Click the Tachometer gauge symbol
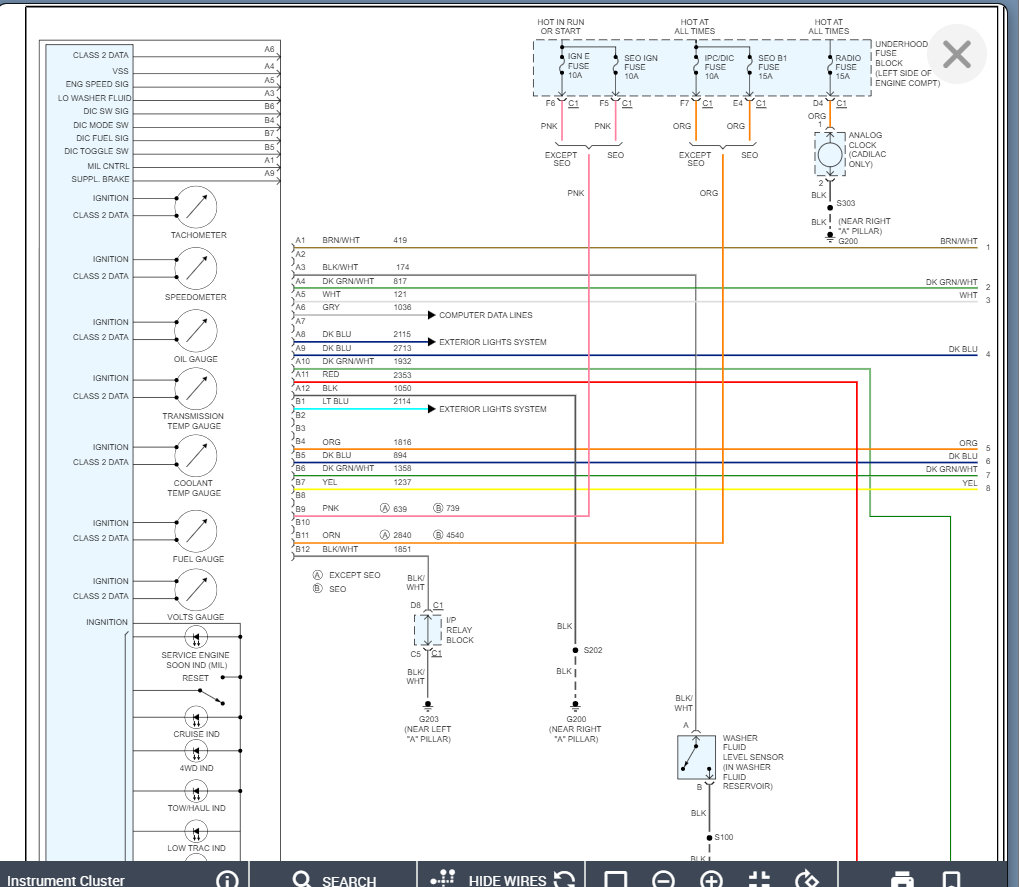The width and height of the screenshot is (1019, 887). pyautogui.click(x=196, y=207)
